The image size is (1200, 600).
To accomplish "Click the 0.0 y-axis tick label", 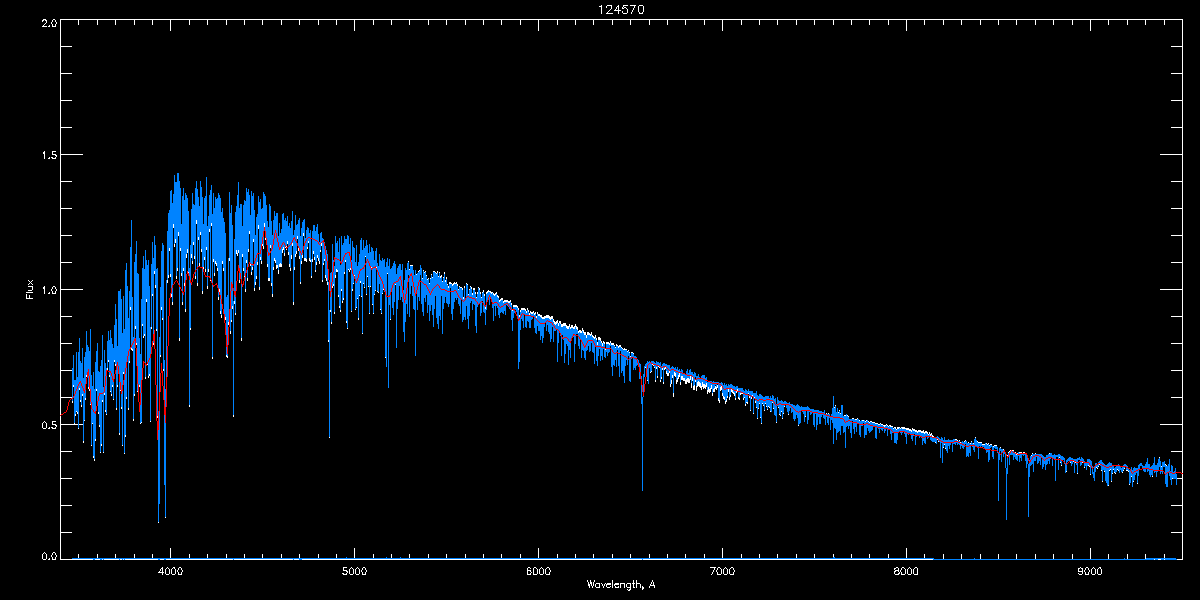I will 48,557.
